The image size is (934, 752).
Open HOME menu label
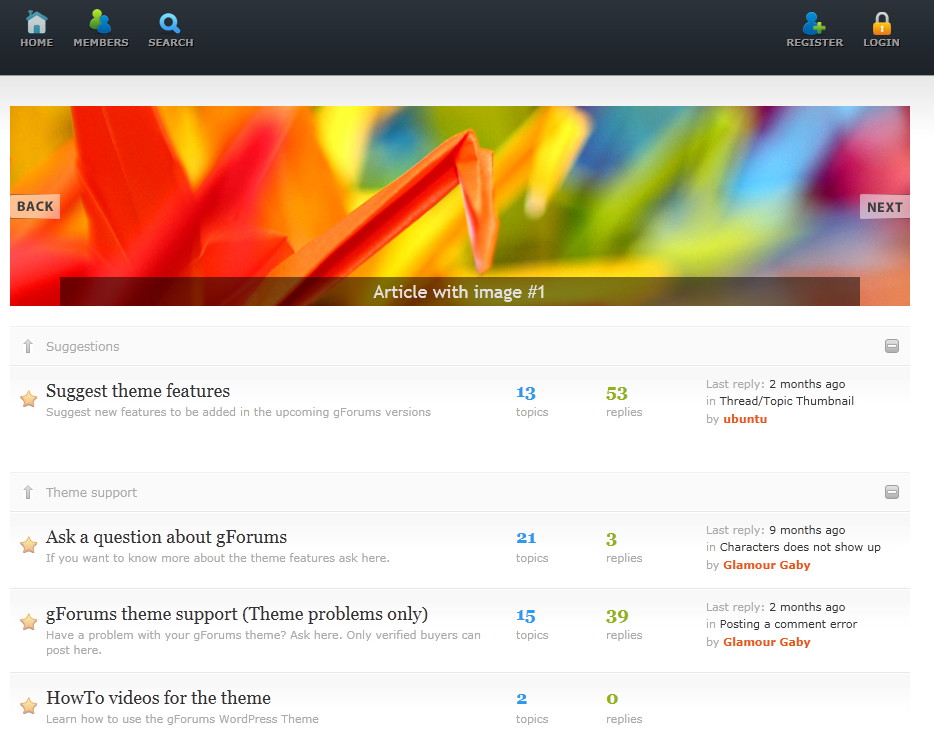[x=36, y=42]
